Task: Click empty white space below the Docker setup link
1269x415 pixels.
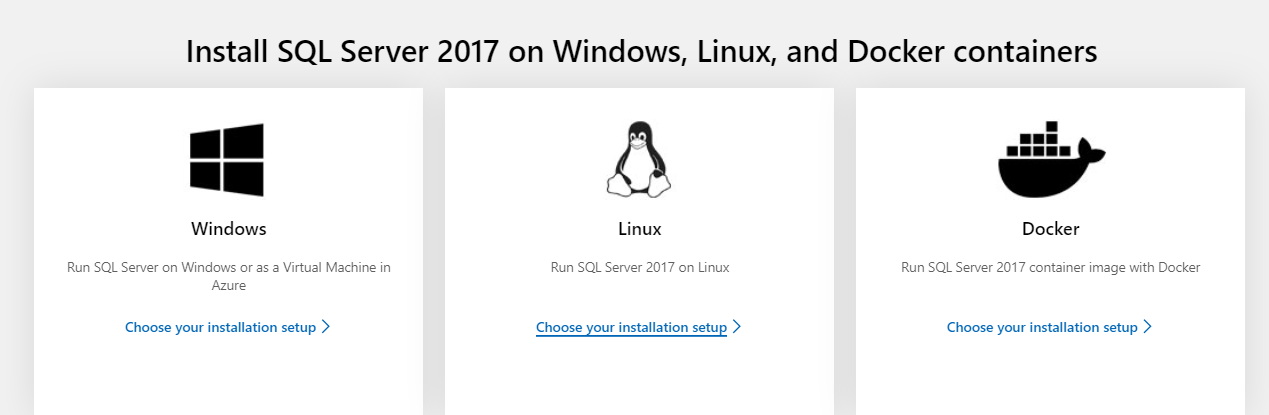Action: [x=1050, y=380]
